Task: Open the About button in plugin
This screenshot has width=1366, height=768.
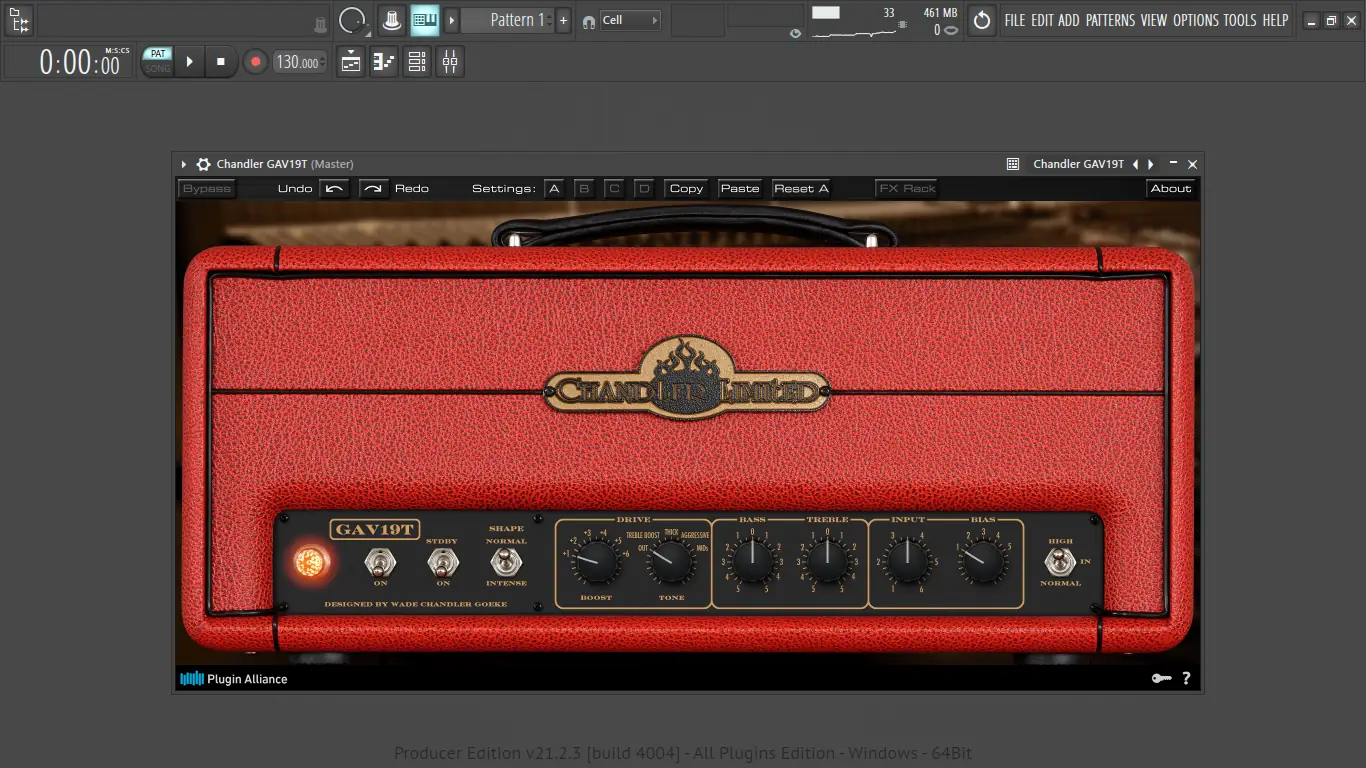Action: 1170,188
